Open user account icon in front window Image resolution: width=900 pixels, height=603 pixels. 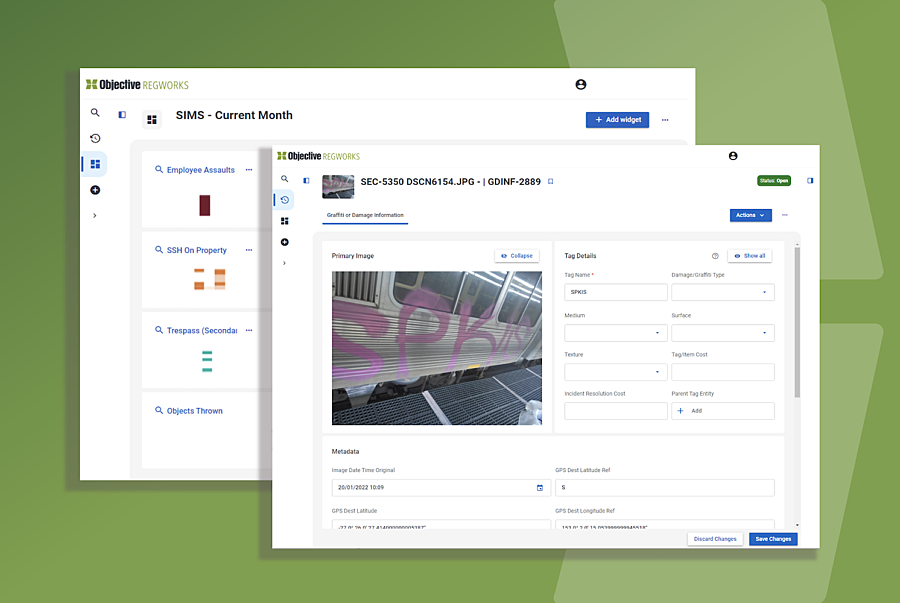pyautogui.click(x=733, y=156)
